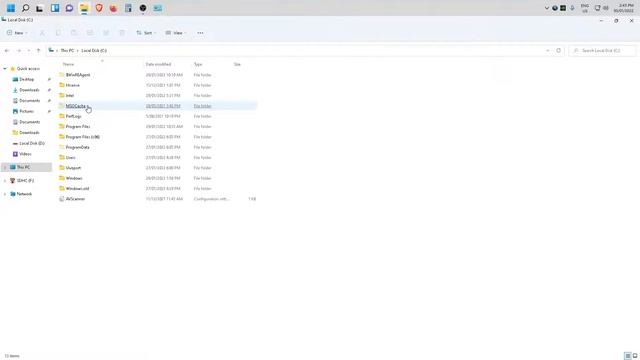Open the View dropdown menu
The width and height of the screenshot is (640, 360).
pos(176,33)
